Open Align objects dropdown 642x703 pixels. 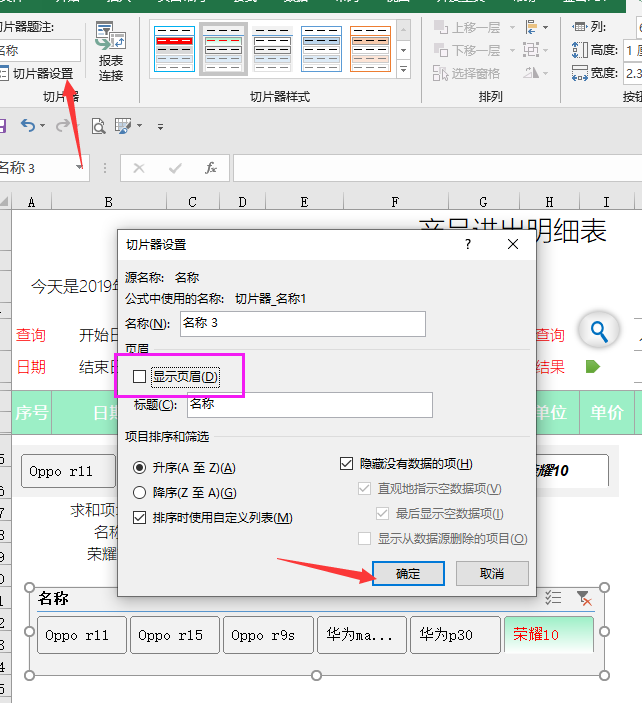[537, 27]
